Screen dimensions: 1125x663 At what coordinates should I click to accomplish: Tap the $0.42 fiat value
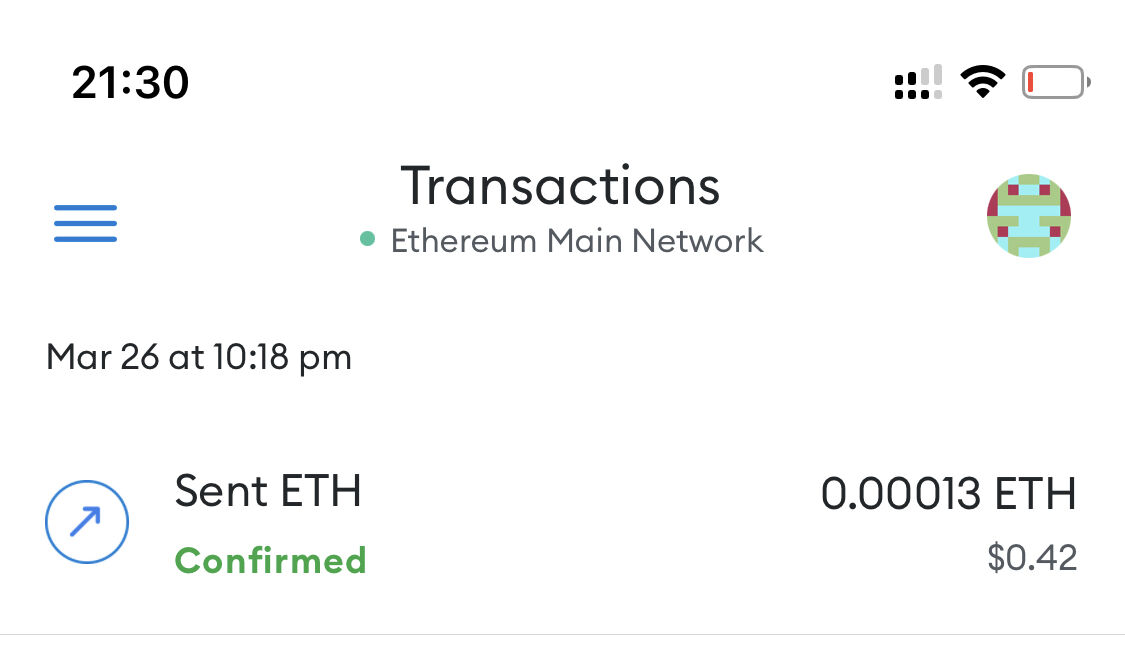[1031, 558]
